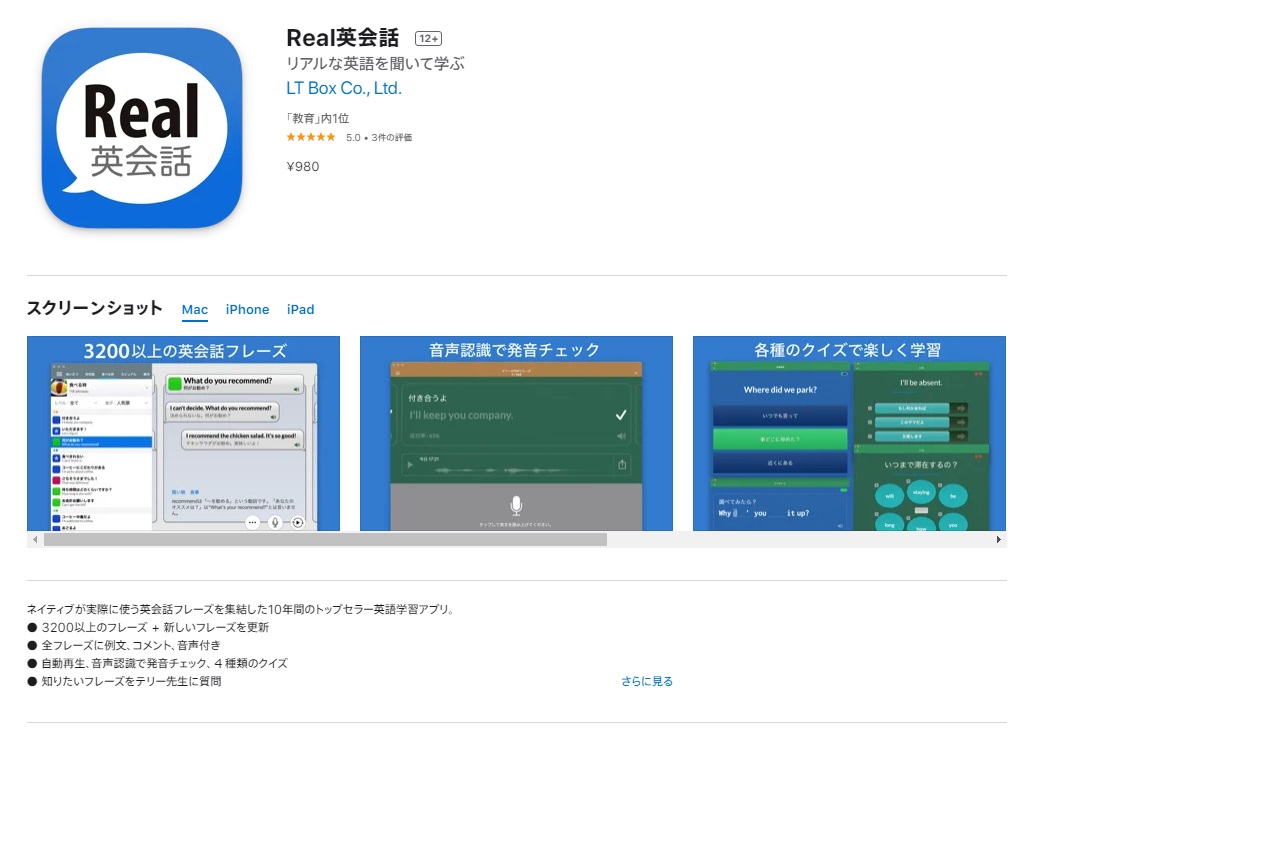Screen dimensions: 1278x845
Task: Open the LT Box Co., Ltd. developer link
Action: coord(344,88)
